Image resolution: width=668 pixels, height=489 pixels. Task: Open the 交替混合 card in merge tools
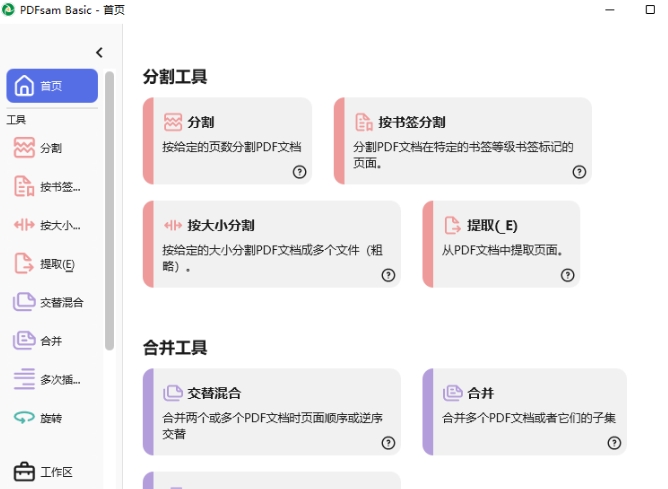[x=272, y=412]
